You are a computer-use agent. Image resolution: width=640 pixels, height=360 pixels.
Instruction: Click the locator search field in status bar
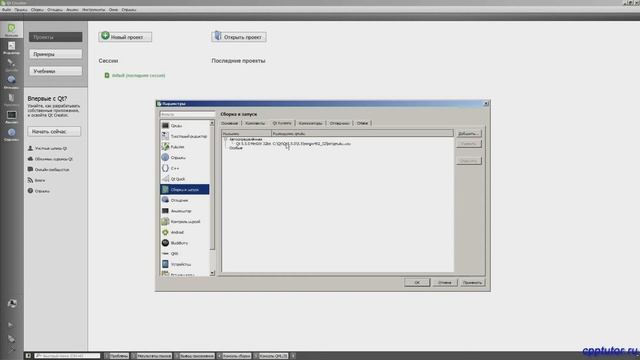[x=67, y=356]
